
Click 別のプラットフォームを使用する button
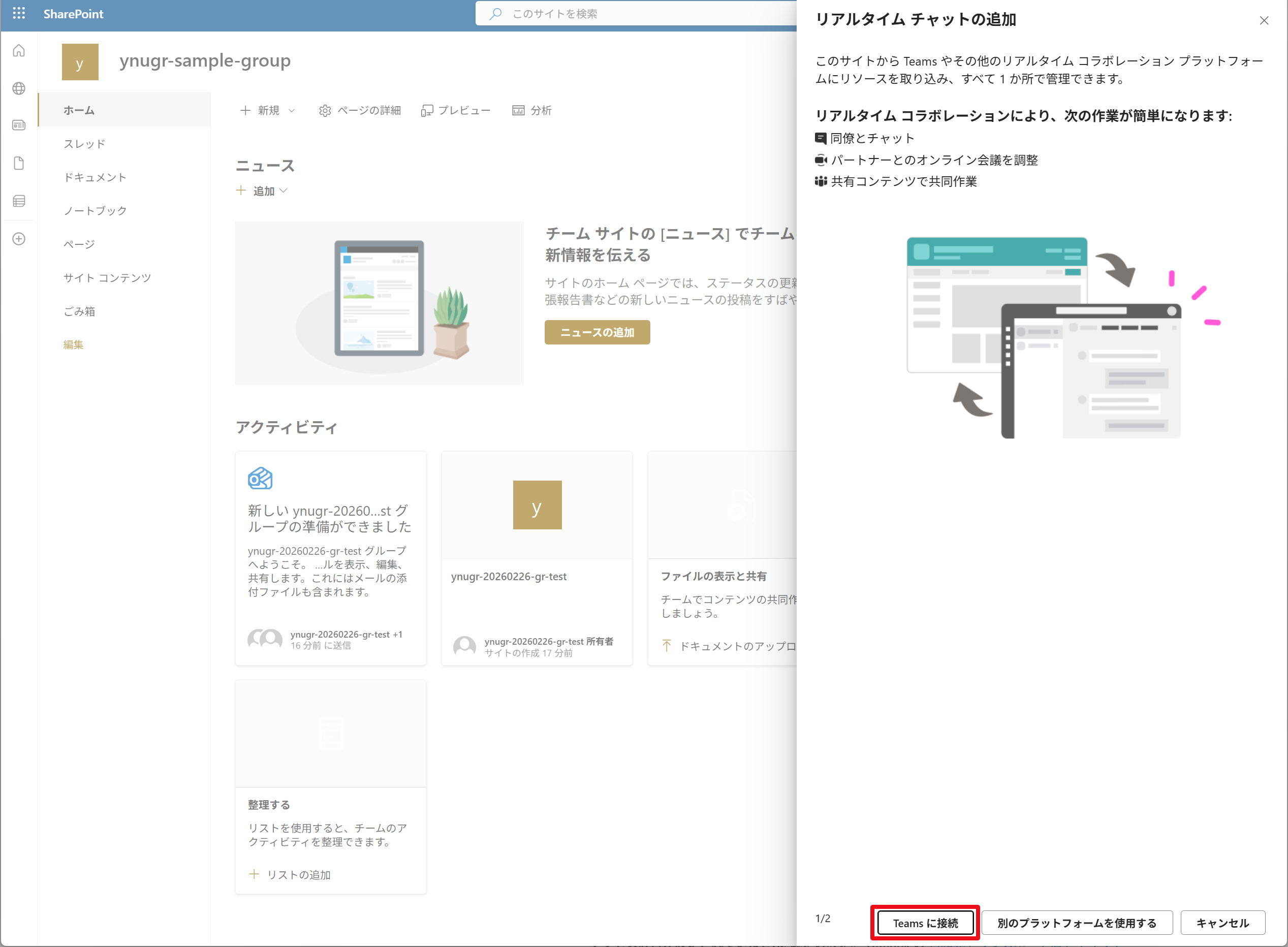coord(1076,923)
